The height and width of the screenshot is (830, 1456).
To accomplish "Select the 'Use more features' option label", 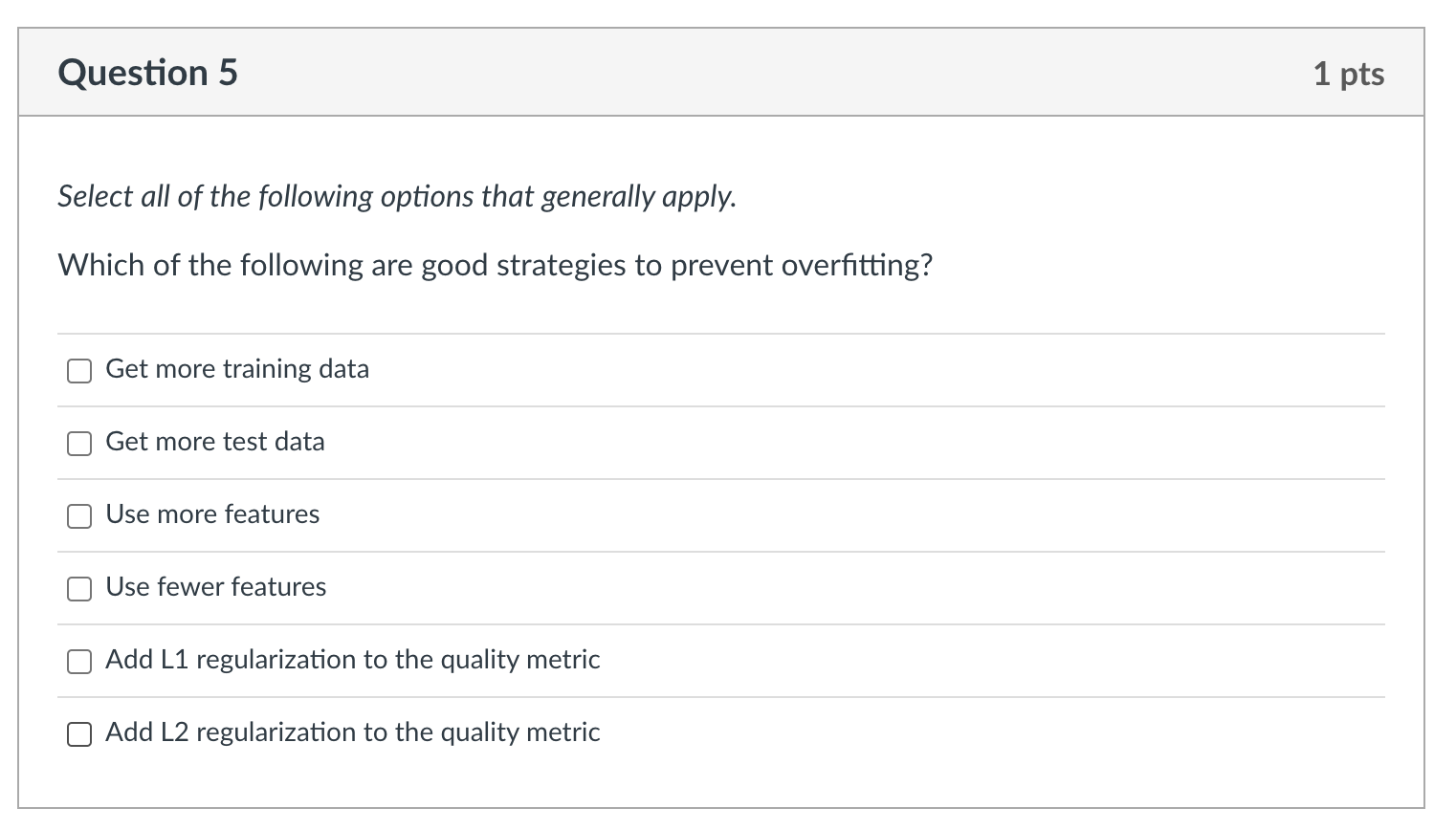I will tap(211, 514).
